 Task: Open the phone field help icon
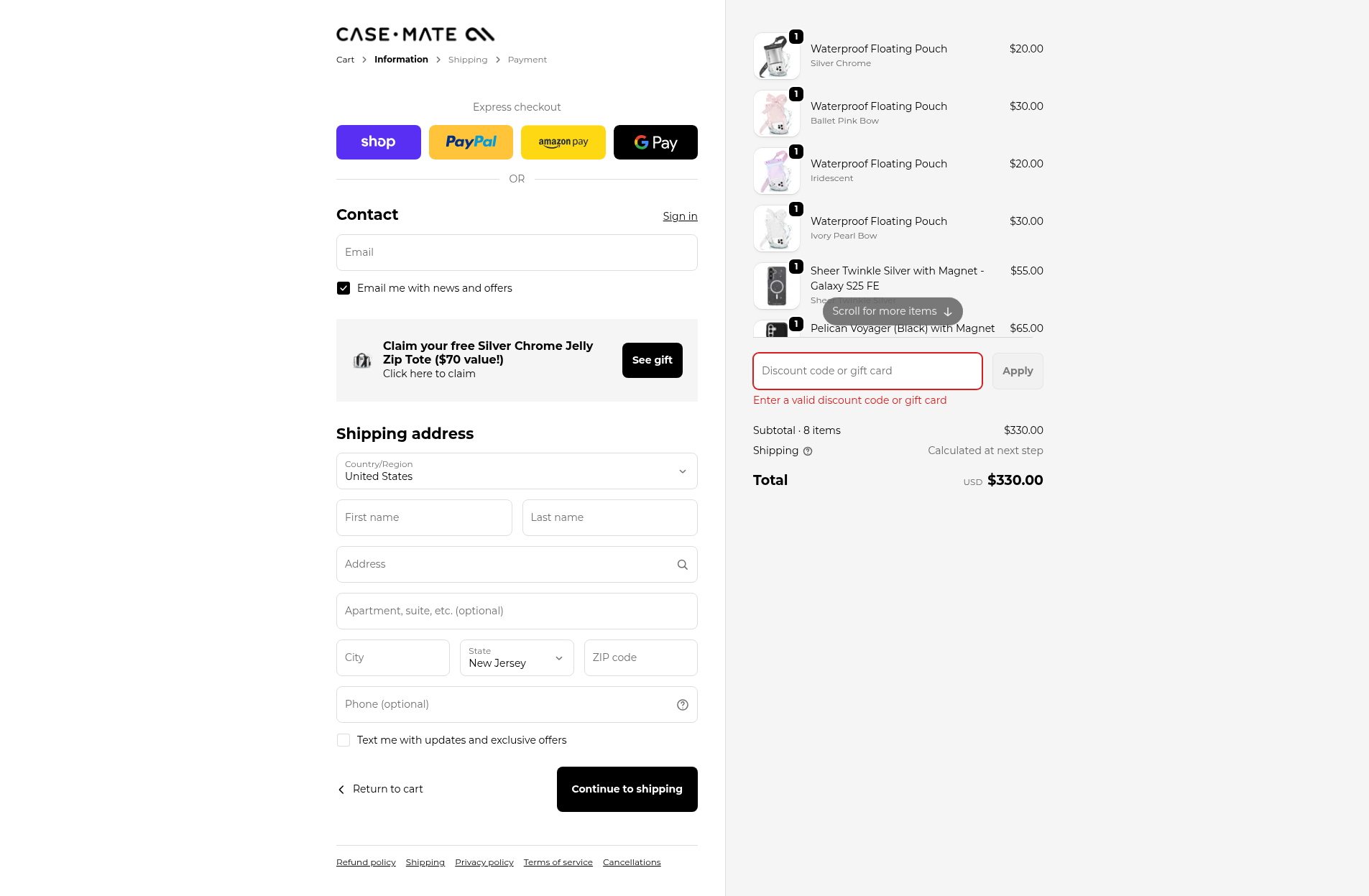(x=682, y=705)
